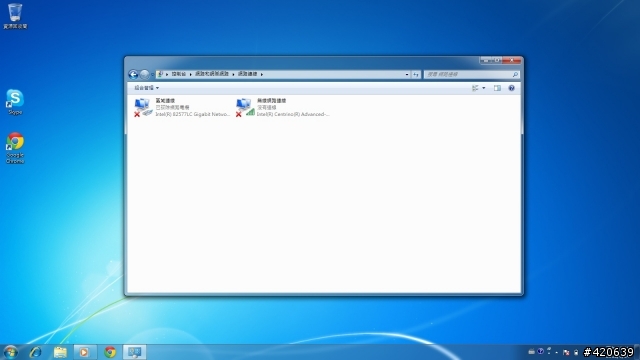Click the keyboard tray icon
Viewport: 640px width, 360px height.
click(531, 351)
